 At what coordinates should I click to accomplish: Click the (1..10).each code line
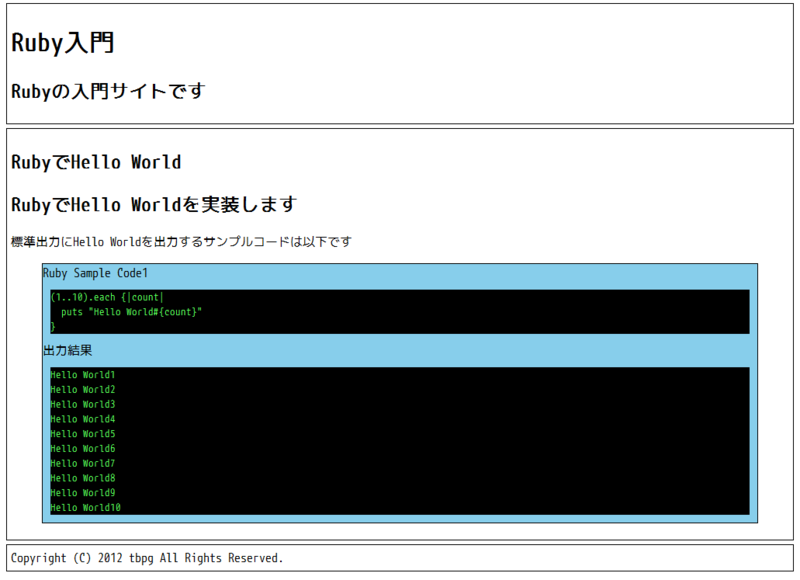click(107, 296)
